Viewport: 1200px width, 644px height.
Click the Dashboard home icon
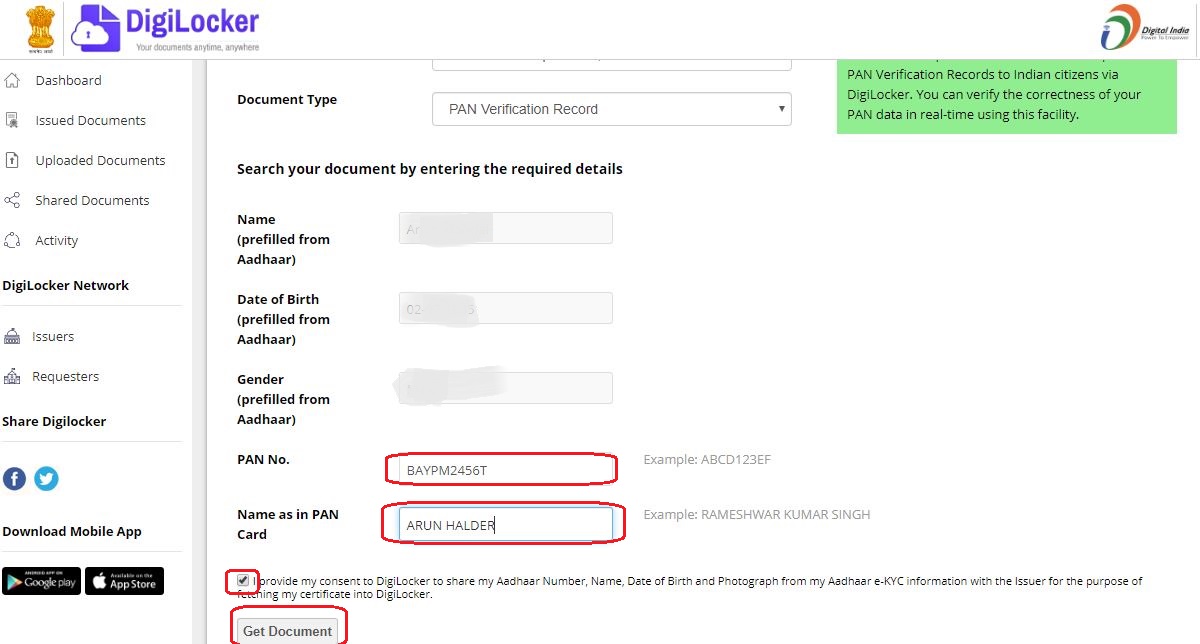[x=12, y=80]
